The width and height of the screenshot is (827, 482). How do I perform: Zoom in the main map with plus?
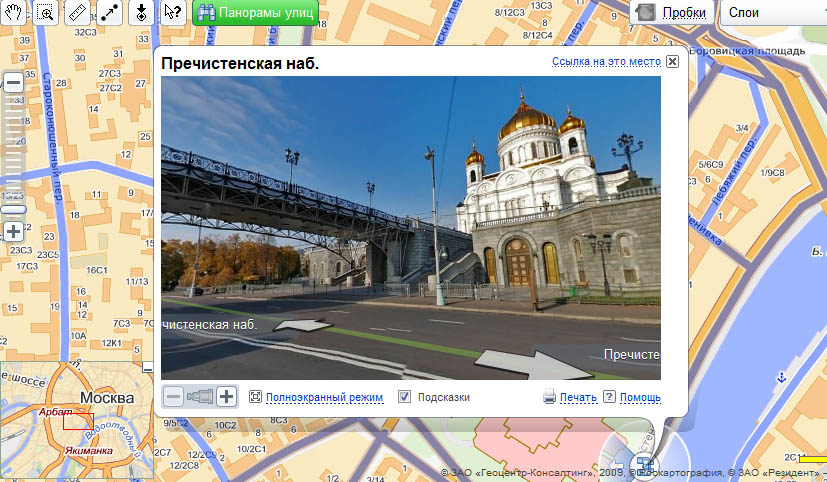point(14,232)
